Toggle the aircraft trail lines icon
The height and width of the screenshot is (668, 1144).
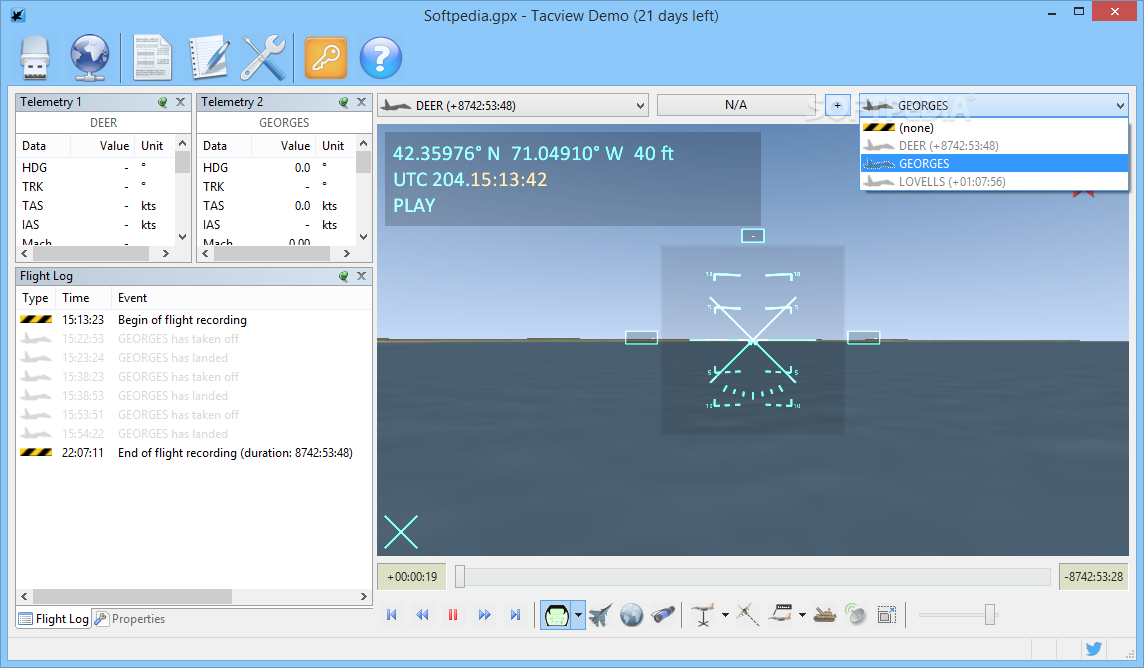tap(747, 615)
